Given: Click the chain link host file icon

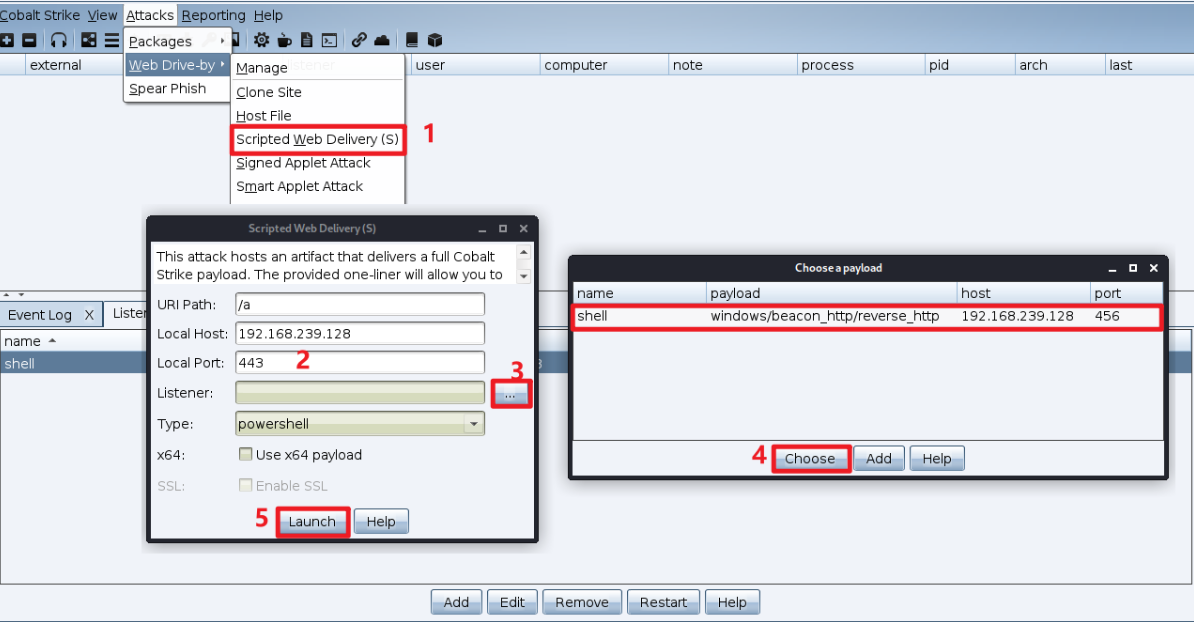Looking at the screenshot, I should coord(359,40).
